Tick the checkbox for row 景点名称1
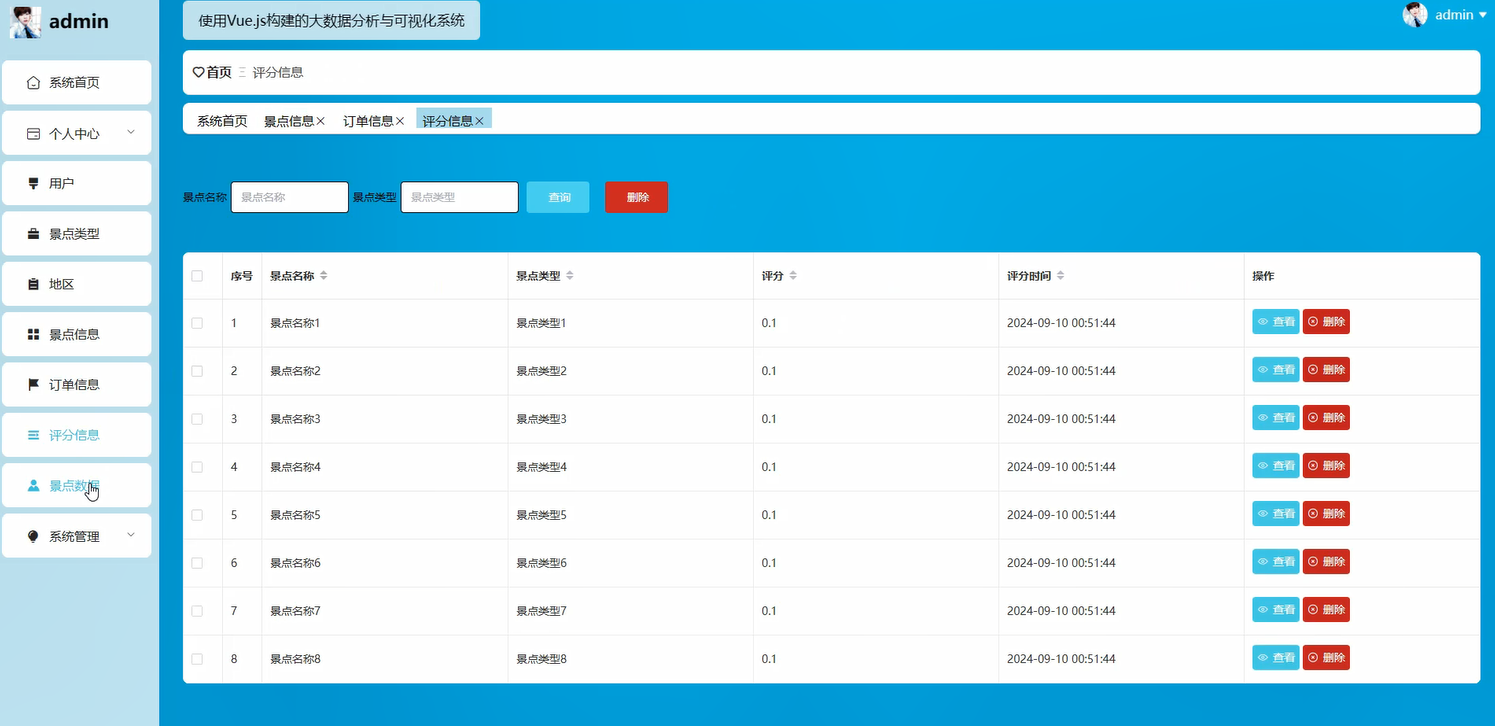The height and width of the screenshot is (726, 1495). coord(197,323)
